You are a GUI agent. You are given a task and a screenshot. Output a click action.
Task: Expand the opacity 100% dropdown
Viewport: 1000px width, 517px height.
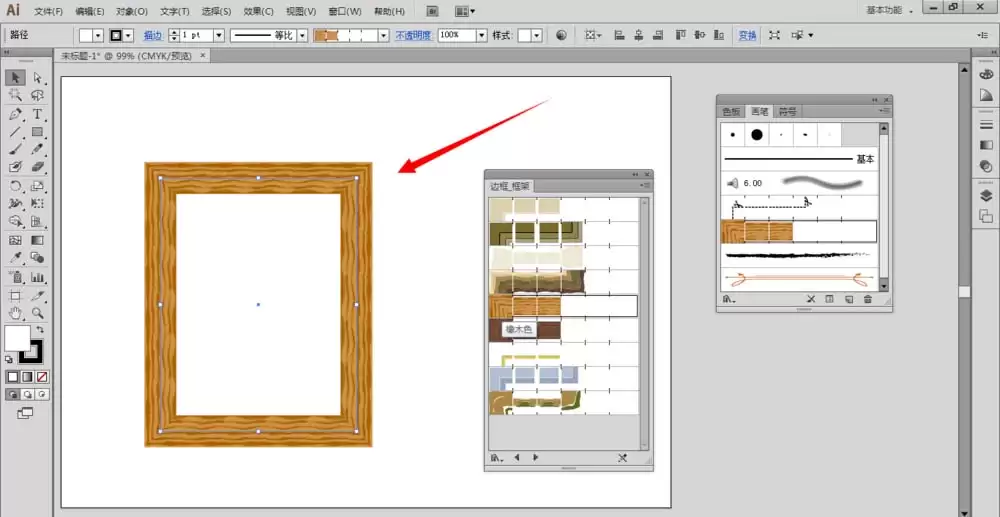tap(482, 36)
